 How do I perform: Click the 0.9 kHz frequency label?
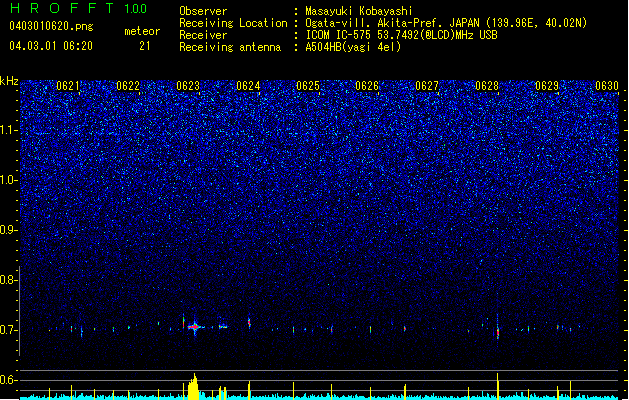[8, 230]
